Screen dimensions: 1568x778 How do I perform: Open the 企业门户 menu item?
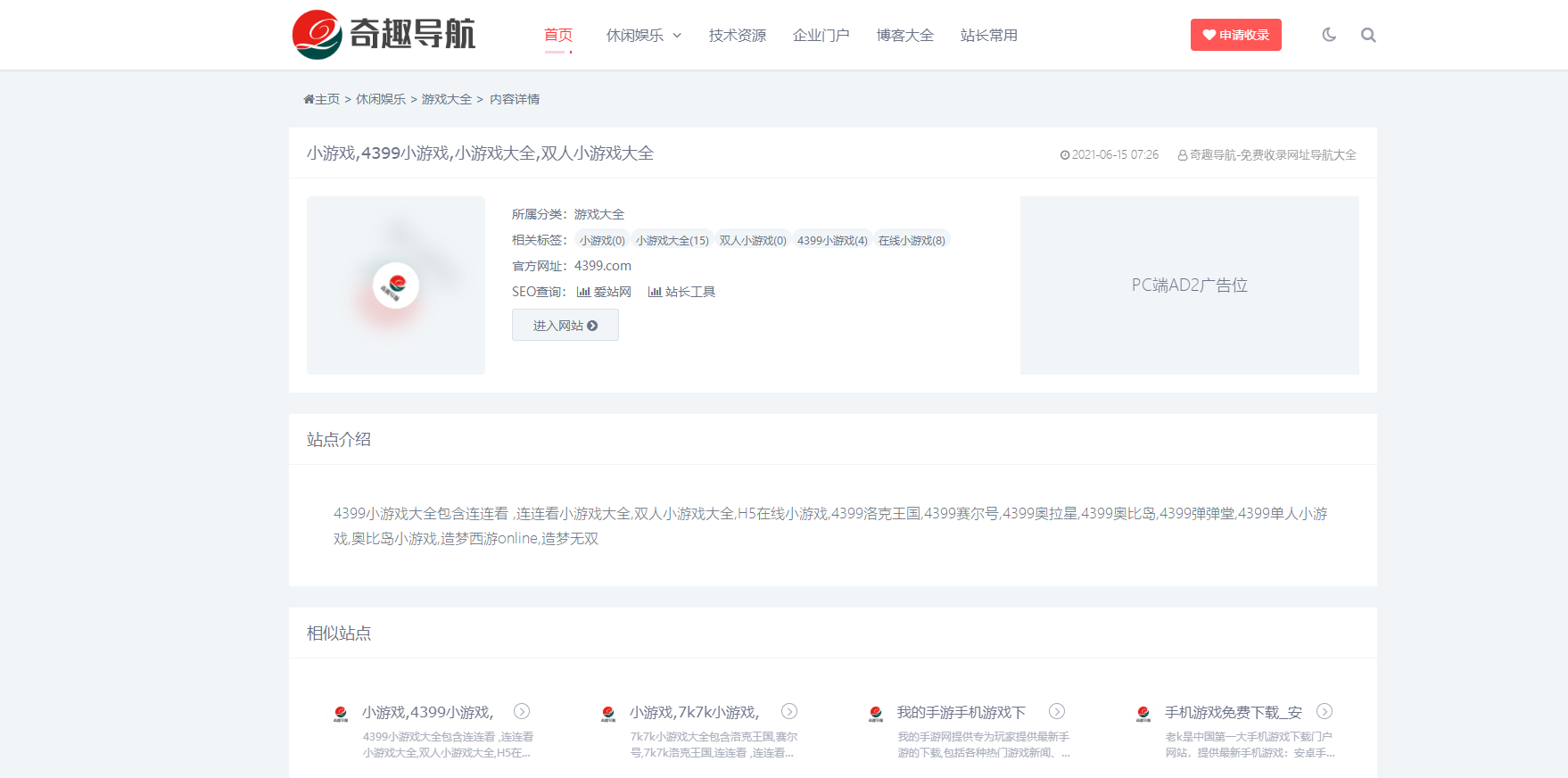[821, 35]
